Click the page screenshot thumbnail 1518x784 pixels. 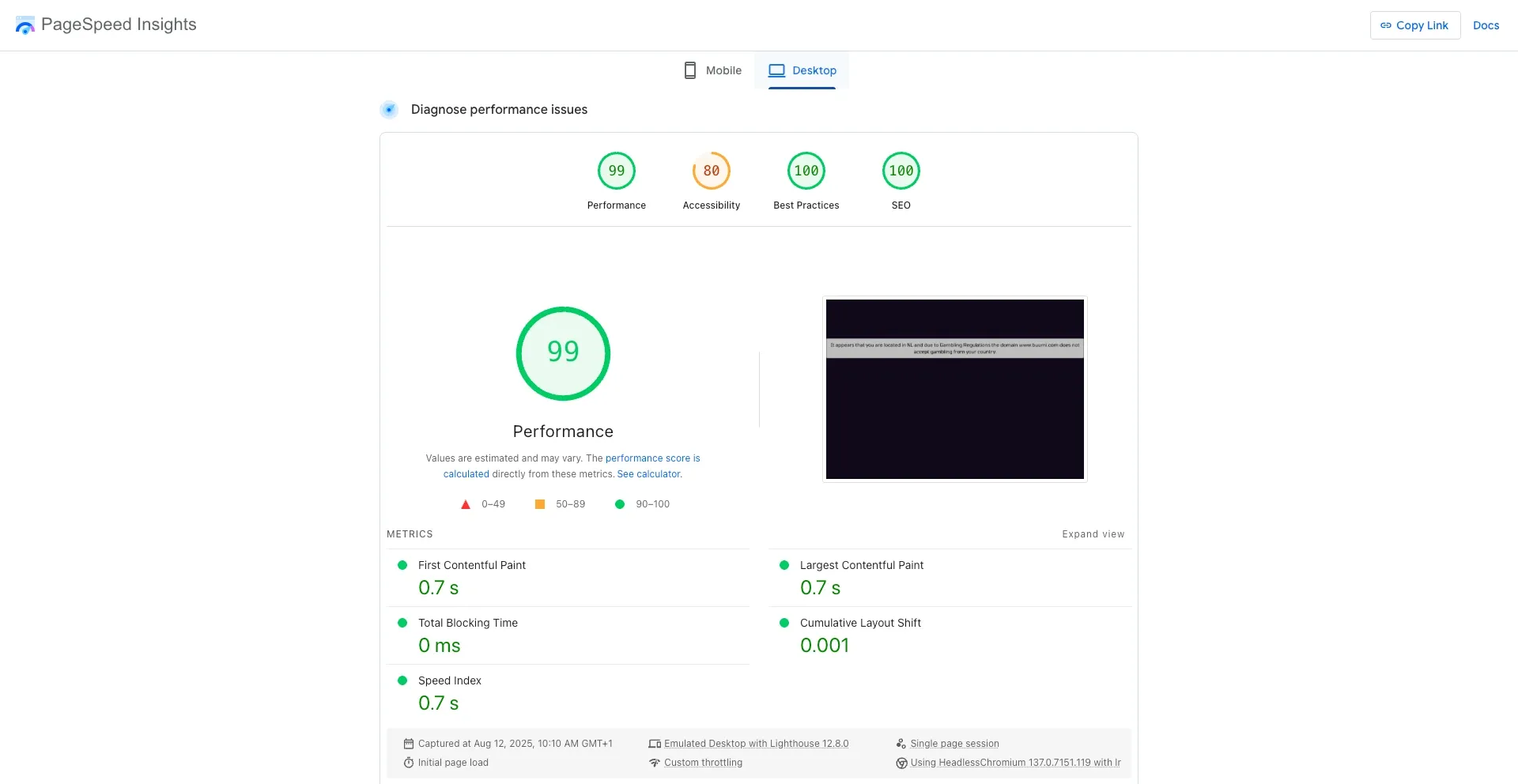tap(954, 389)
